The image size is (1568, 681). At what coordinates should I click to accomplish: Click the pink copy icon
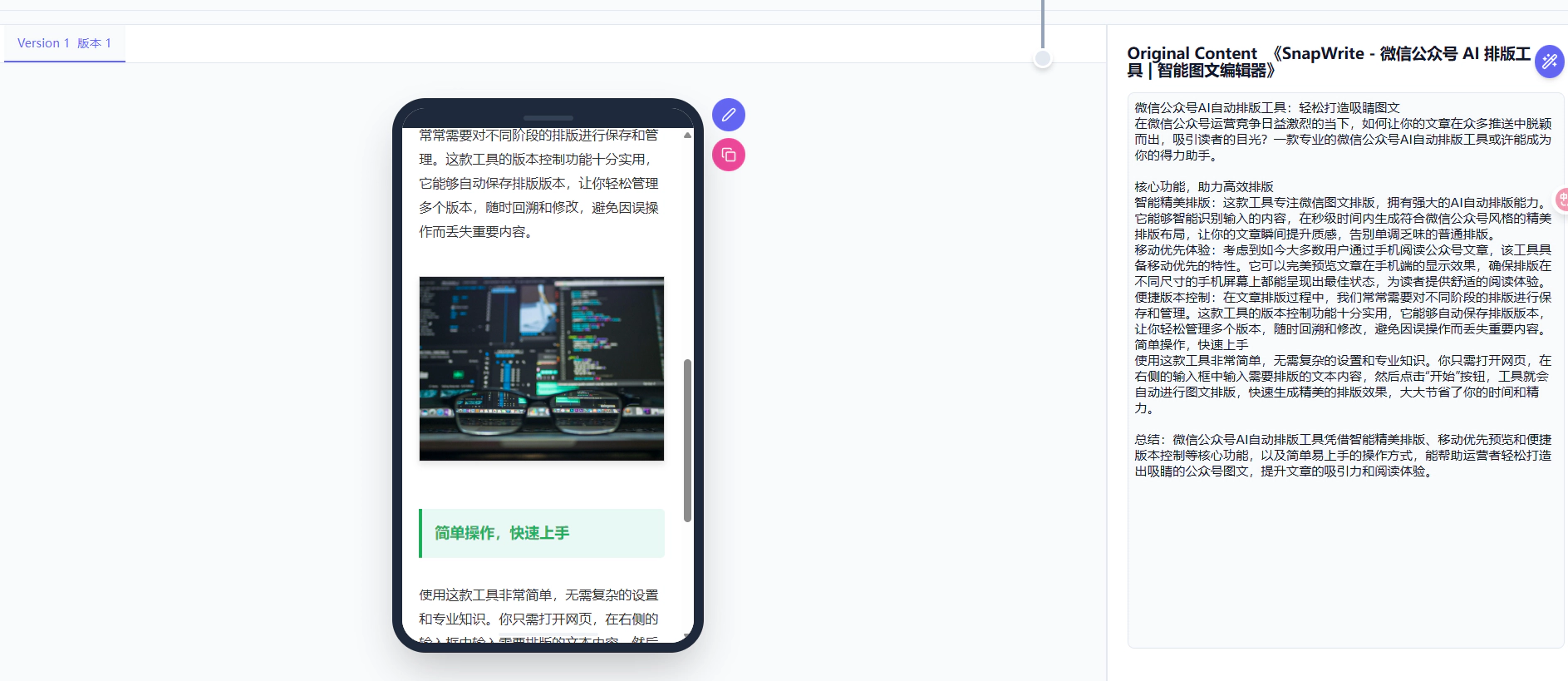coord(728,155)
